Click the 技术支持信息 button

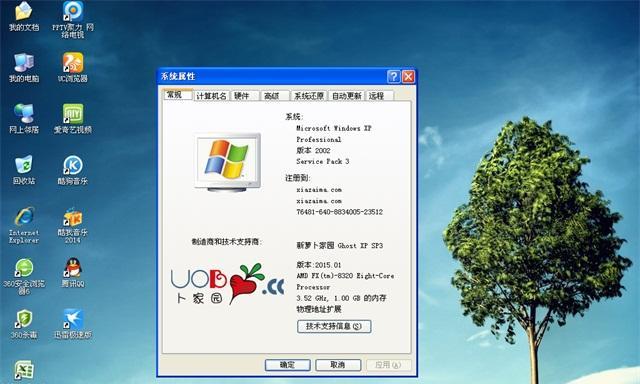[x=334, y=326]
